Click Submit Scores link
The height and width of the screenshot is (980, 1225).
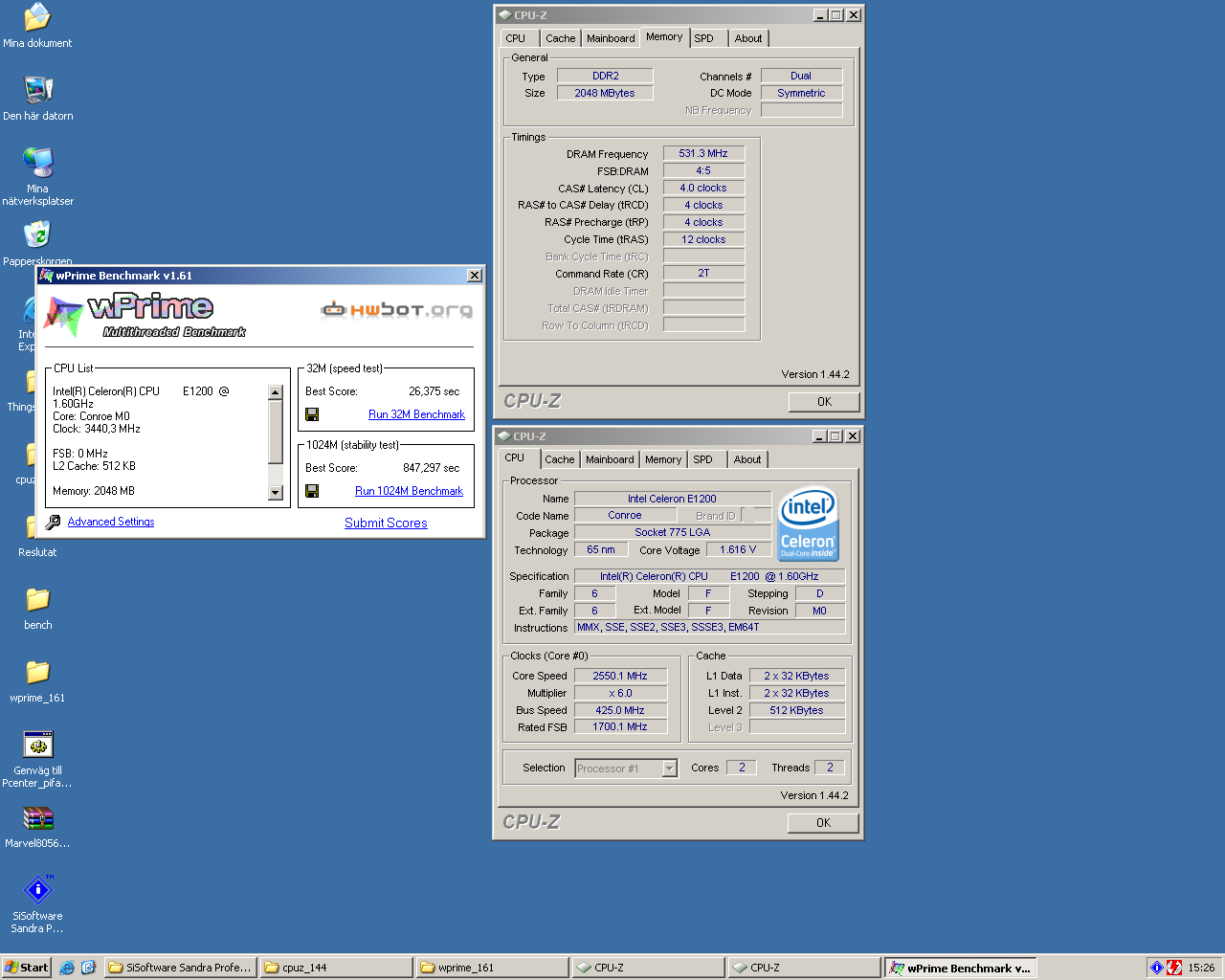click(386, 523)
